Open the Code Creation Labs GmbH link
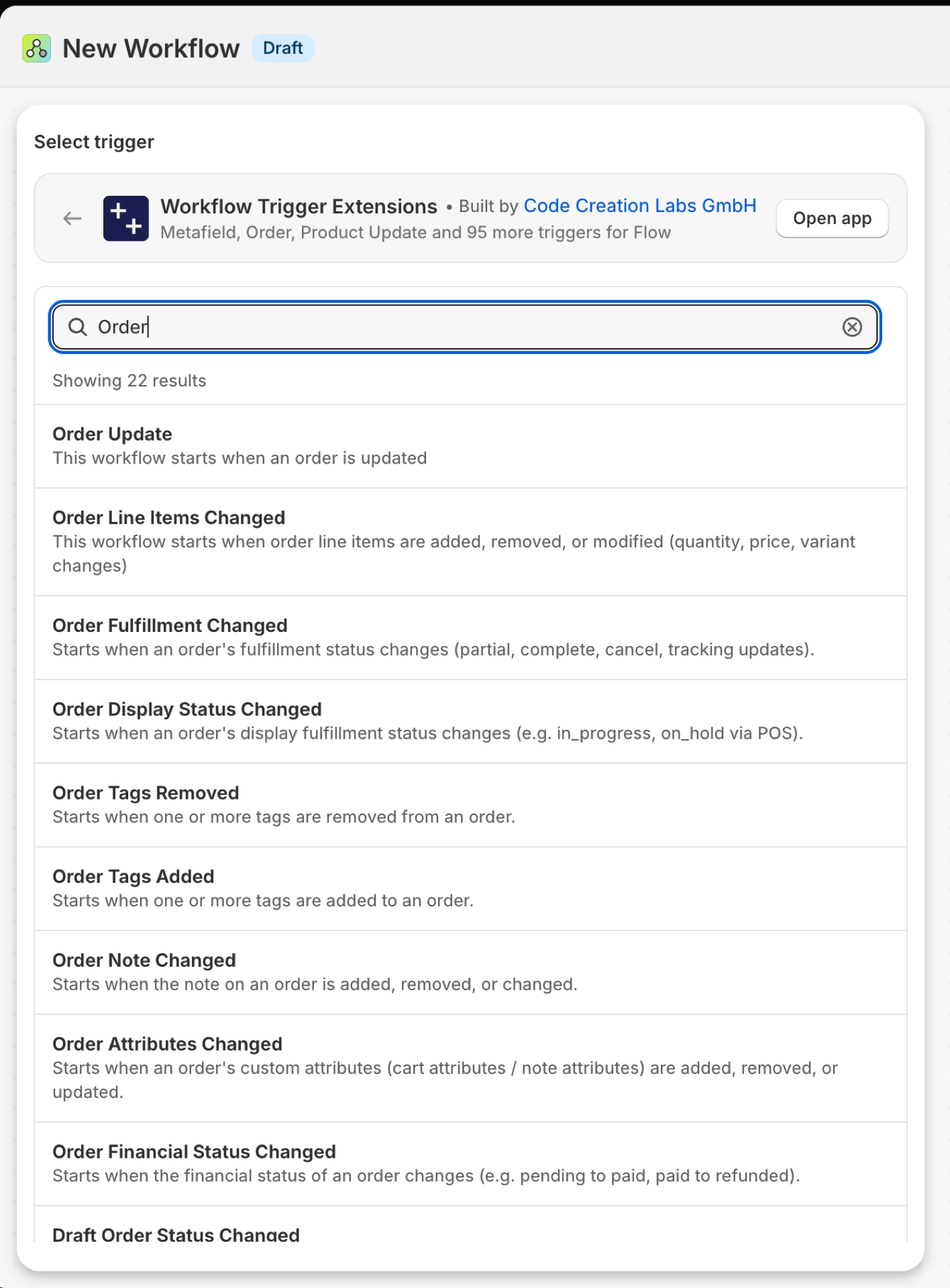This screenshot has width=950, height=1288. 640,205
